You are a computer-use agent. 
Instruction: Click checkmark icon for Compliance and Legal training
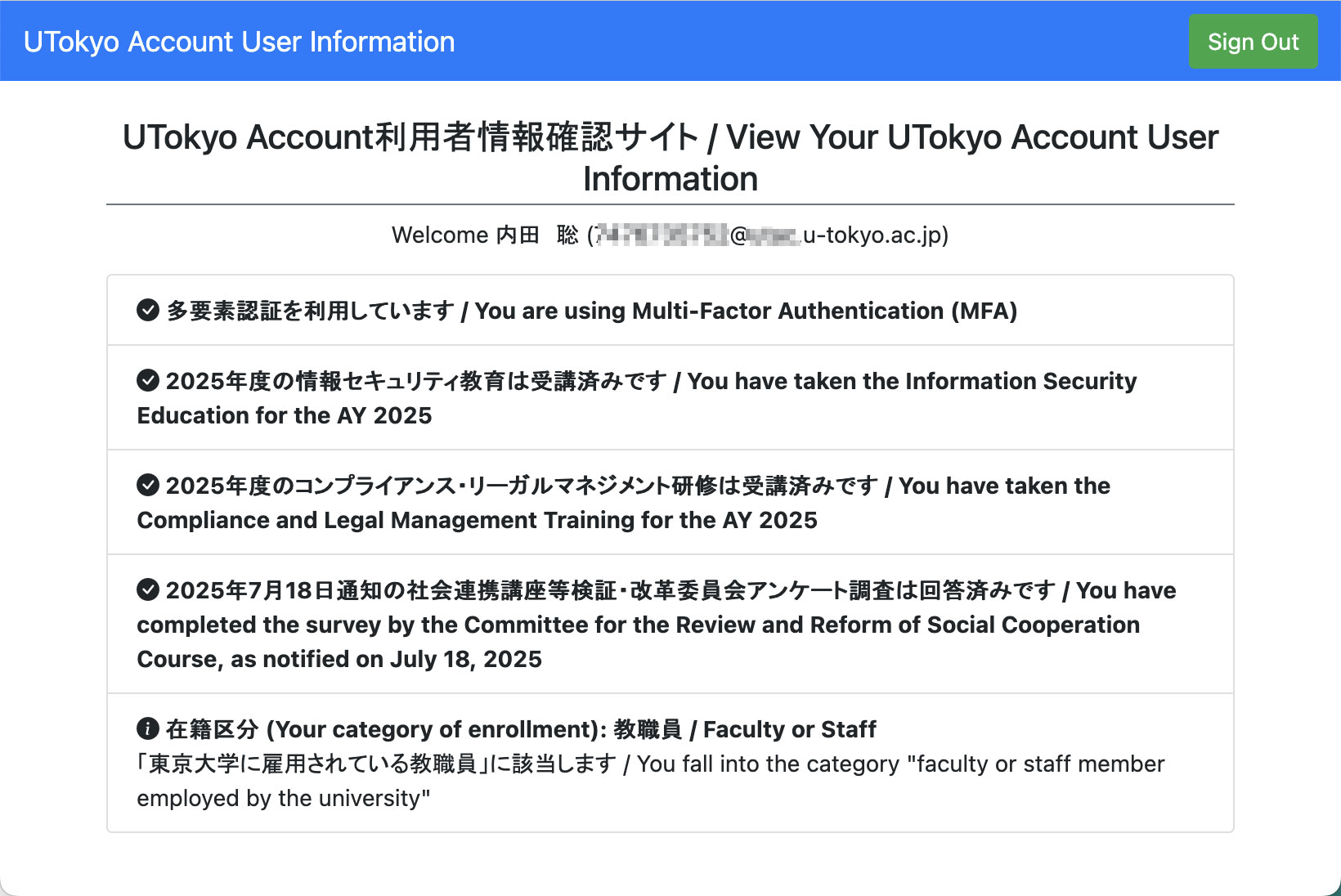(148, 486)
